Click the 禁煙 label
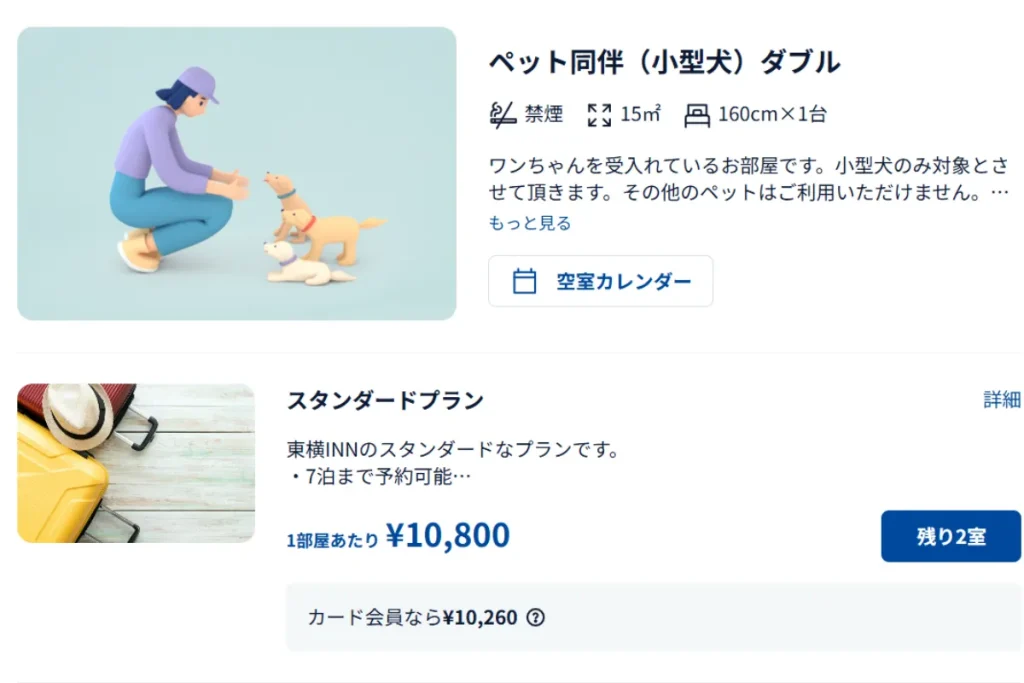This screenshot has width=1024, height=683. [544, 114]
